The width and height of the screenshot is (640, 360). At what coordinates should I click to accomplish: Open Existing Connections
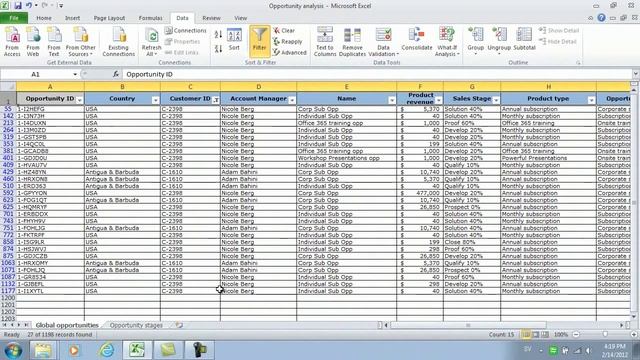point(118,41)
